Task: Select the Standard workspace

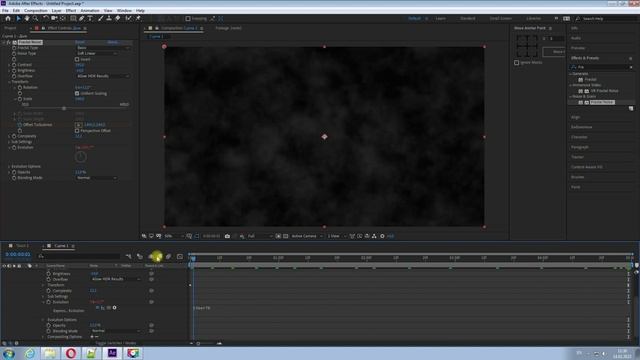Action: (468, 18)
